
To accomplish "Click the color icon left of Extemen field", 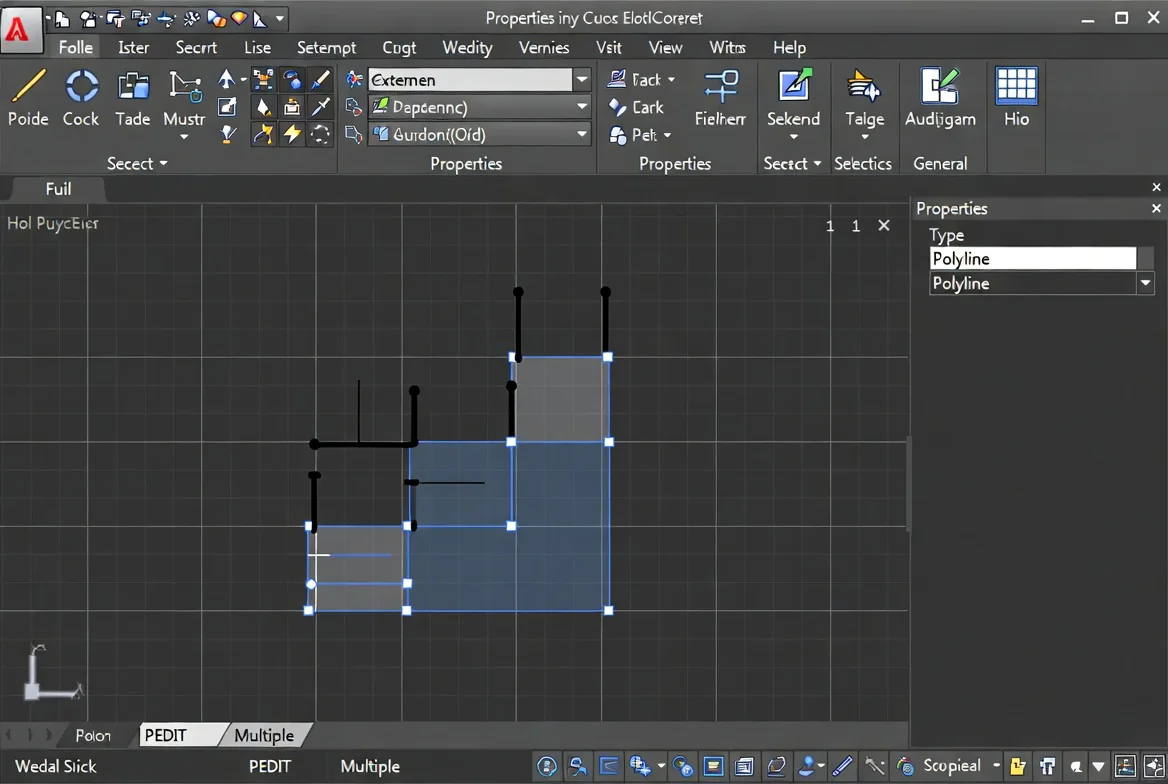I will 355,79.
